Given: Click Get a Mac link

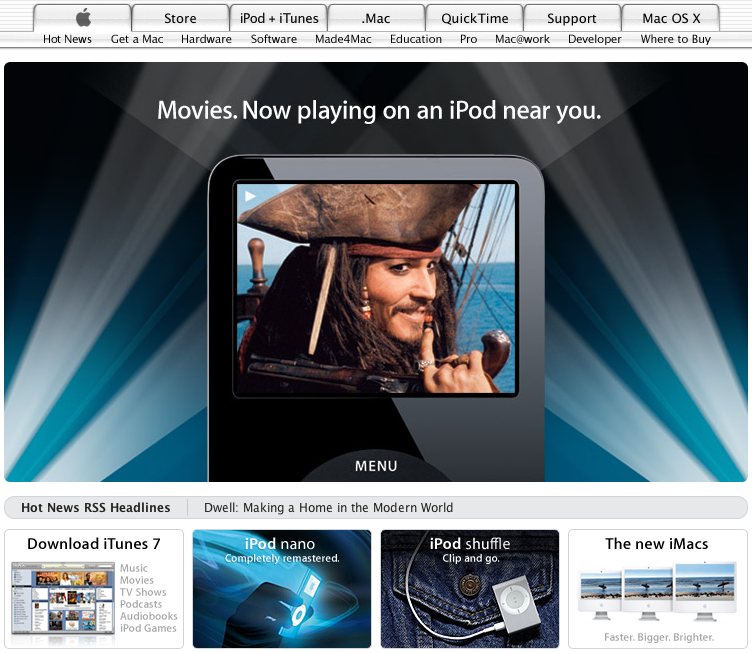Looking at the screenshot, I should 137,39.
